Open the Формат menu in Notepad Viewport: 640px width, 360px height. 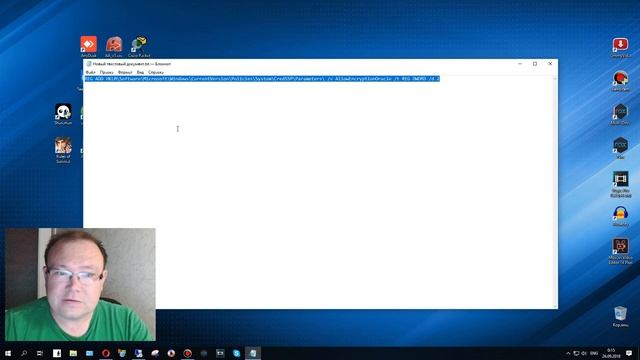click(125, 72)
